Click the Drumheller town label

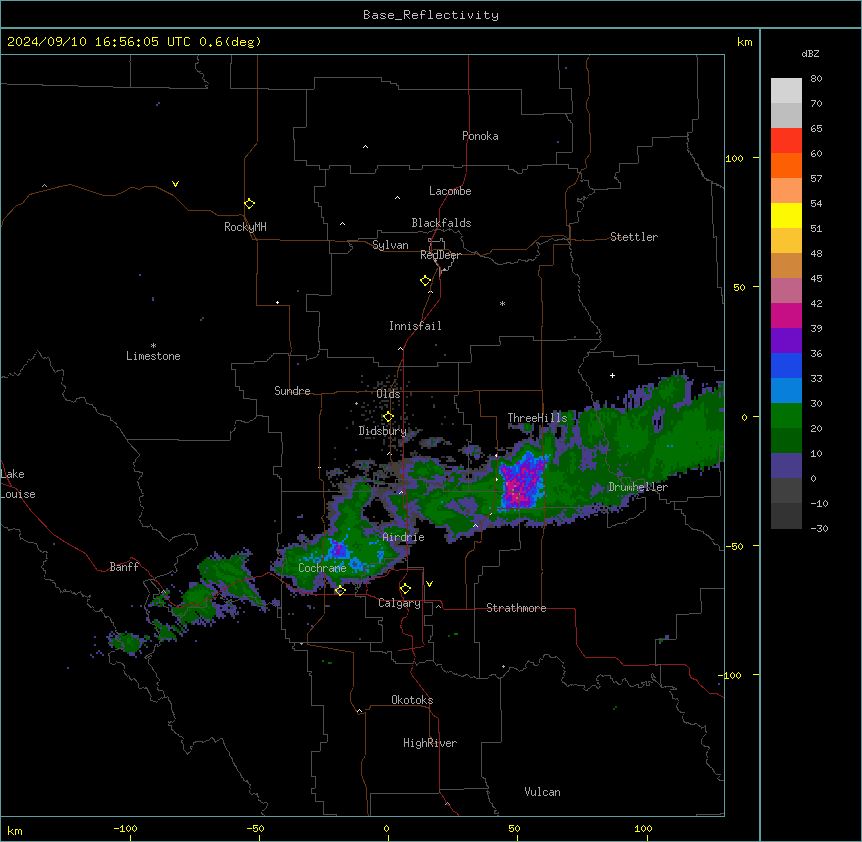pyautogui.click(x=638, y=487)
